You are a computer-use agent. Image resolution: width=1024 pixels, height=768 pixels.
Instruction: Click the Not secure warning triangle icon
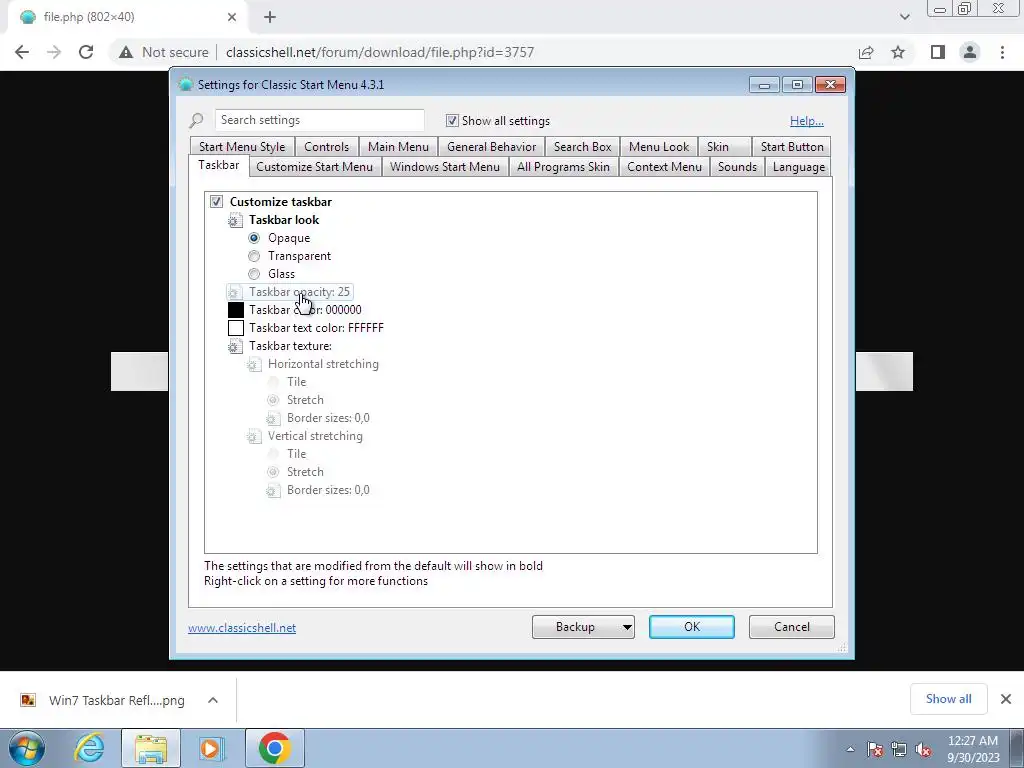point(126,52)
